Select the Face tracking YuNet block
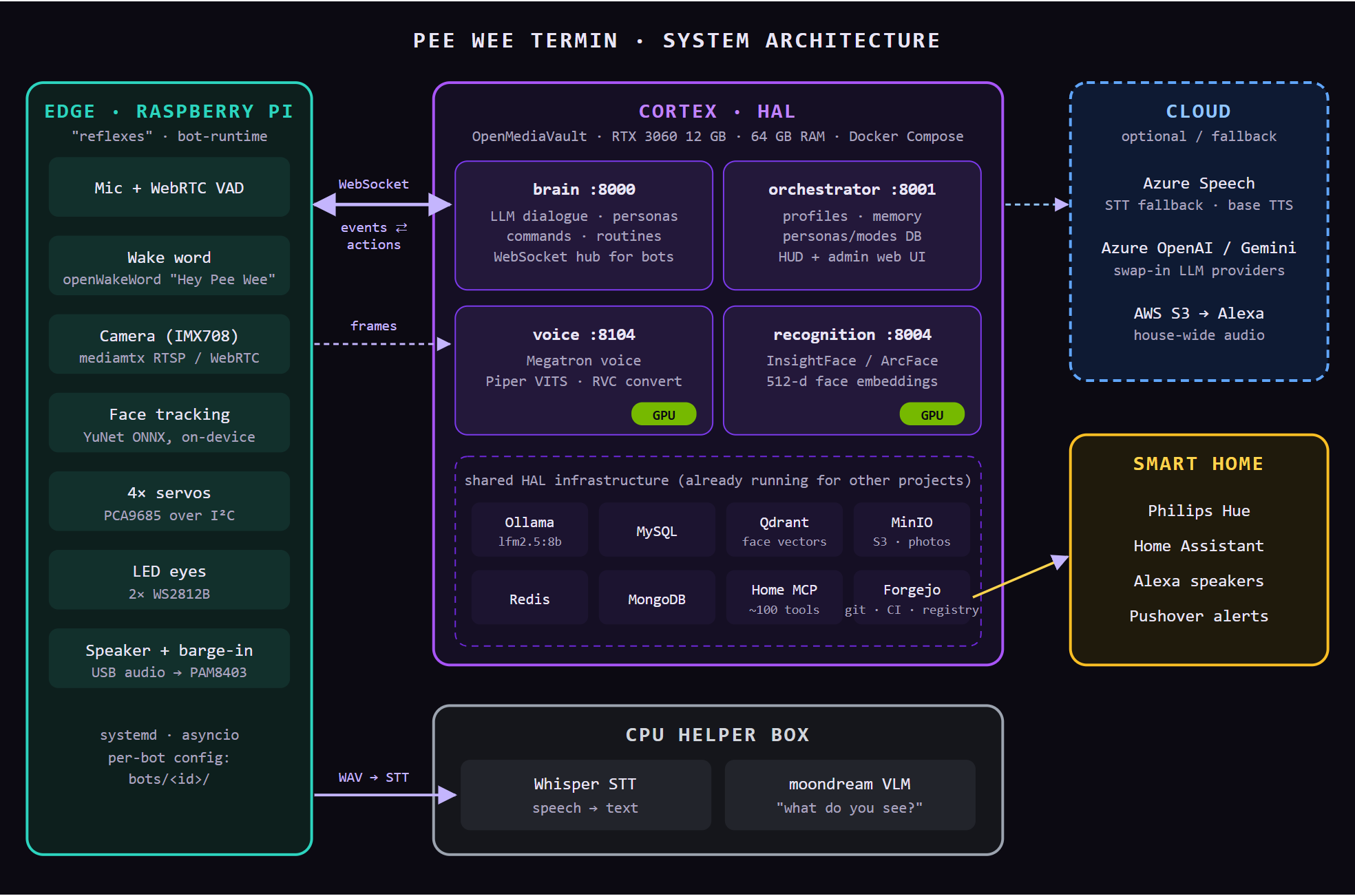Screen dimensions: 1355x896 pyautogui.click(x=169, y=423)
